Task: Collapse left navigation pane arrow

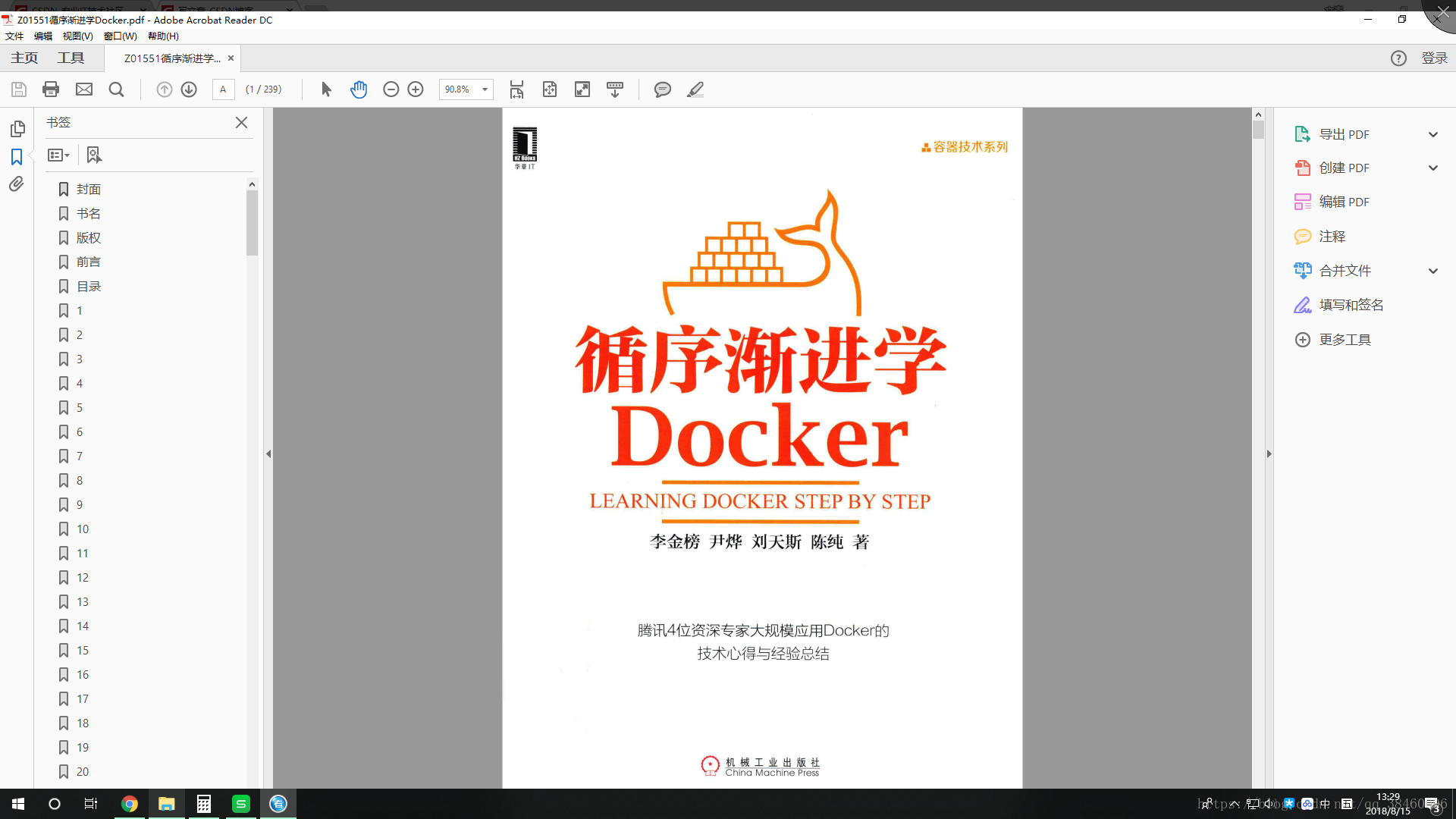Action: point(268,453)
